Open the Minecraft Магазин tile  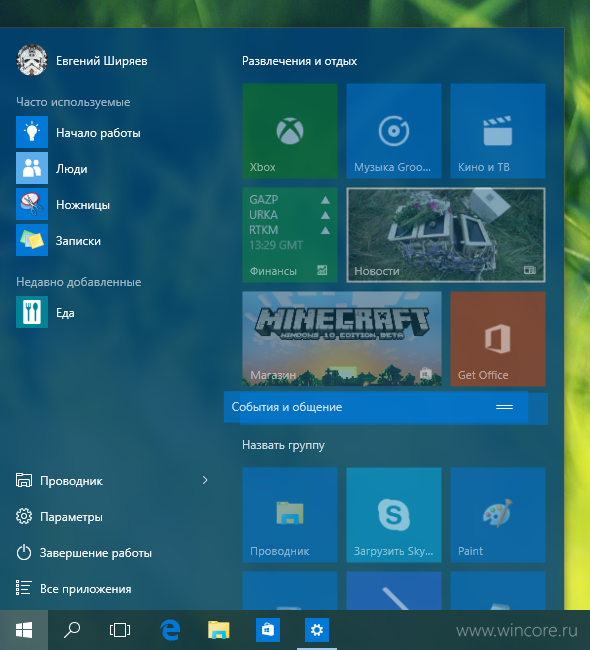[342, 339]
